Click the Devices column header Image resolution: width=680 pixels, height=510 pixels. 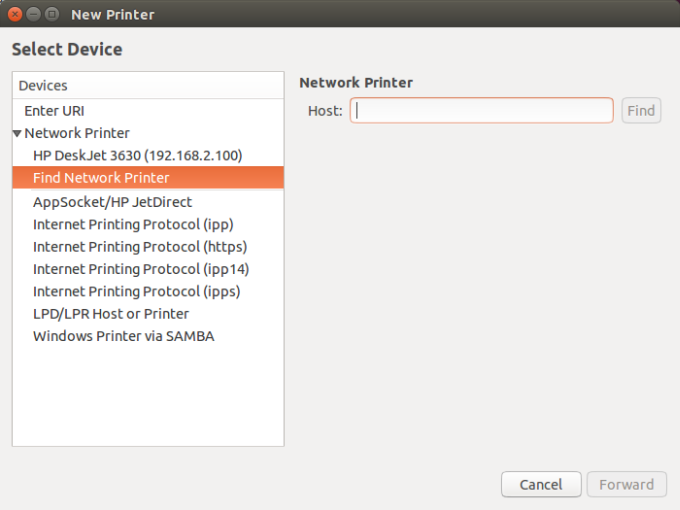(x=147, y=86)
